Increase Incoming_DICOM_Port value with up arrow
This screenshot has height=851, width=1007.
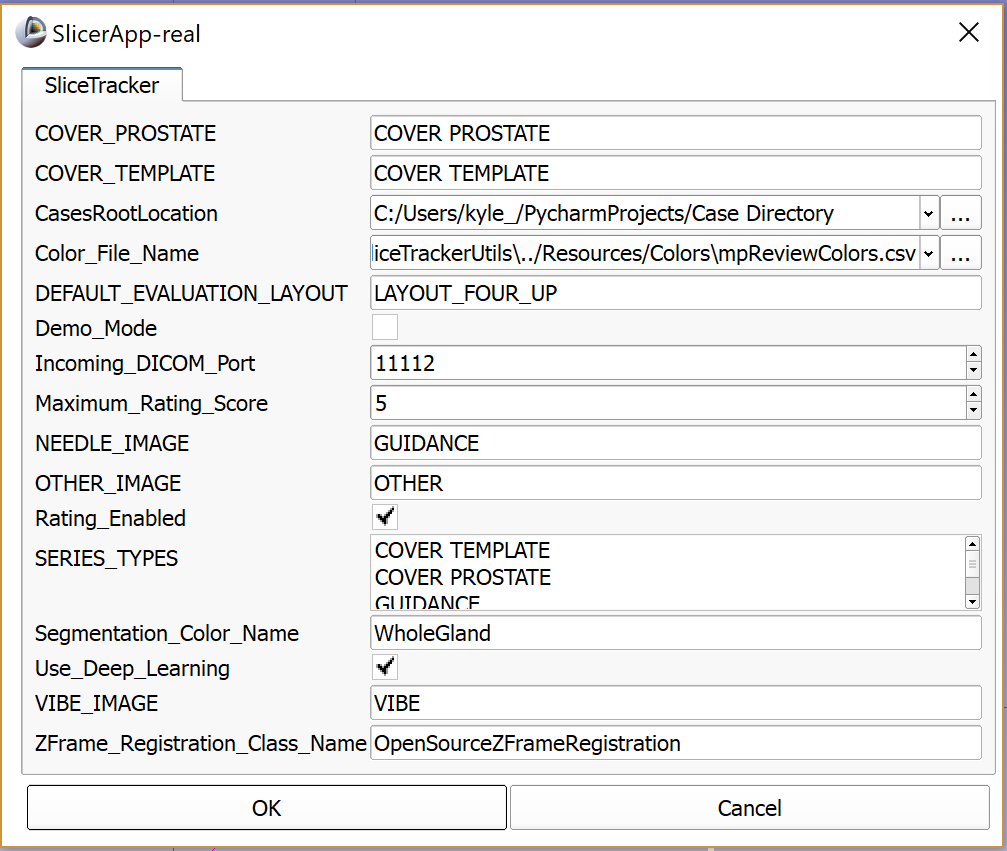tap(973, 355)
